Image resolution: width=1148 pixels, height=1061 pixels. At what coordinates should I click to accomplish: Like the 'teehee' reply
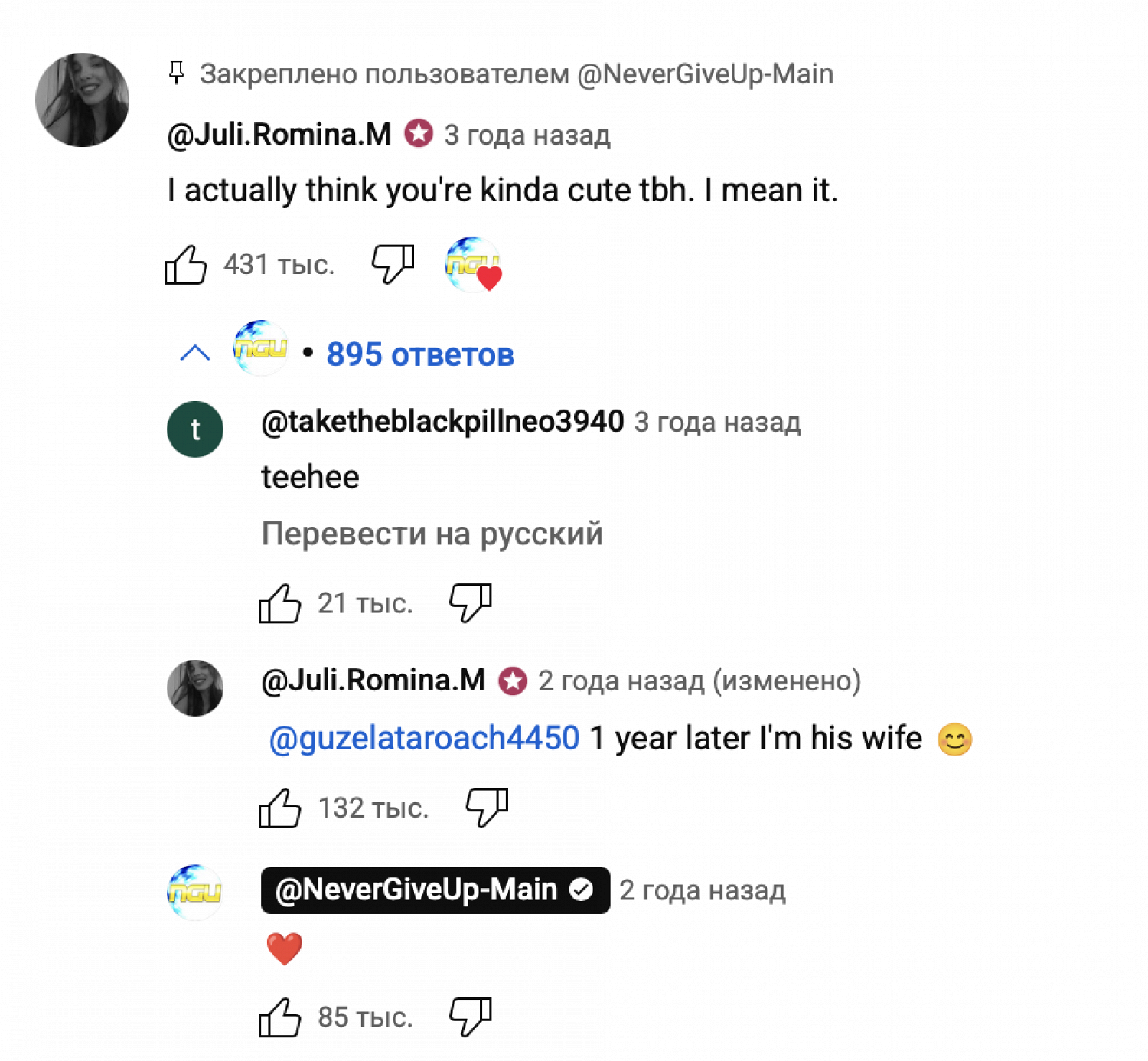click(x=279, y=603)
